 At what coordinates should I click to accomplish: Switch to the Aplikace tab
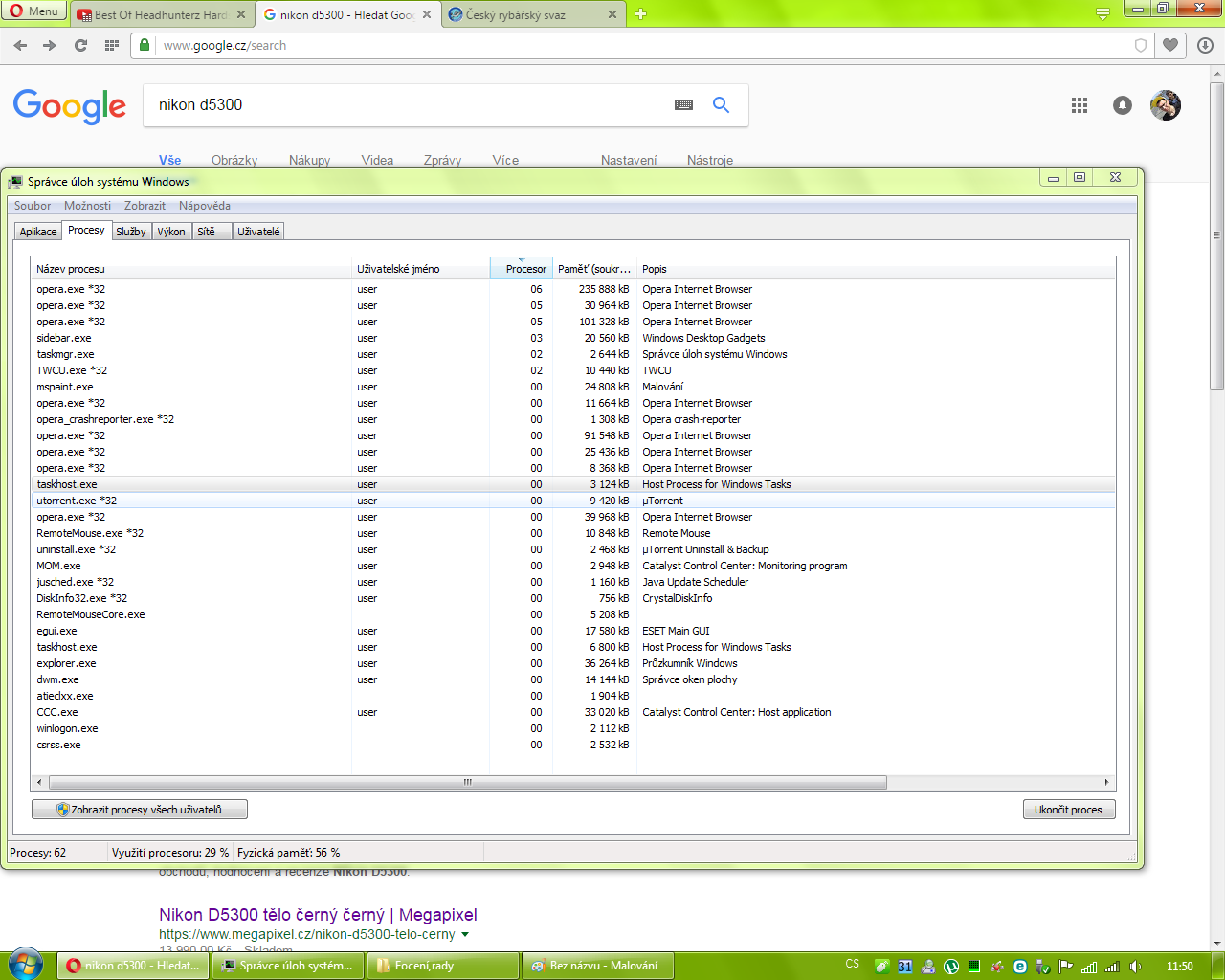(38, 232)
